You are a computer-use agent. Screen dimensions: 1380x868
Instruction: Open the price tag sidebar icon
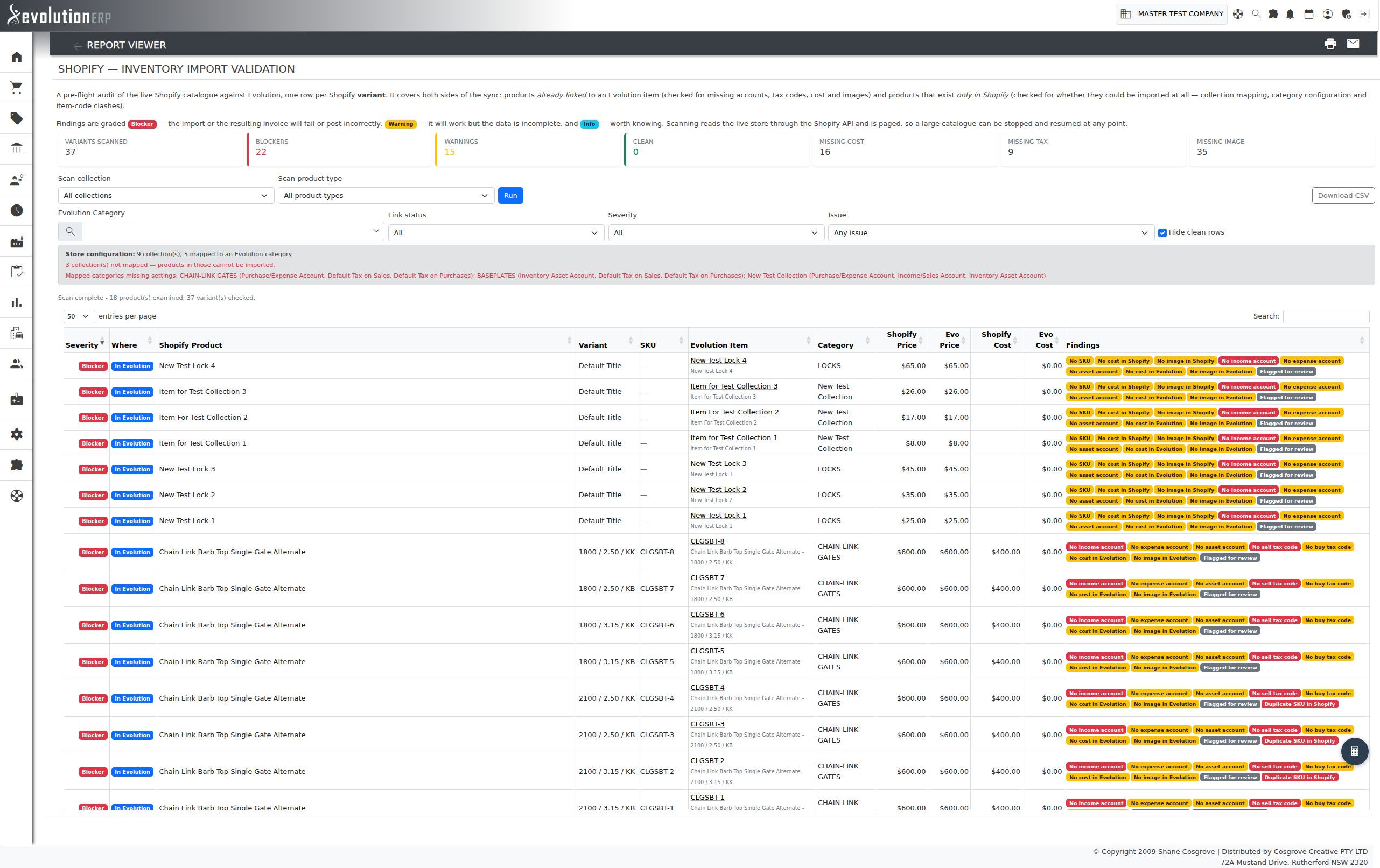tap(17, 118)
